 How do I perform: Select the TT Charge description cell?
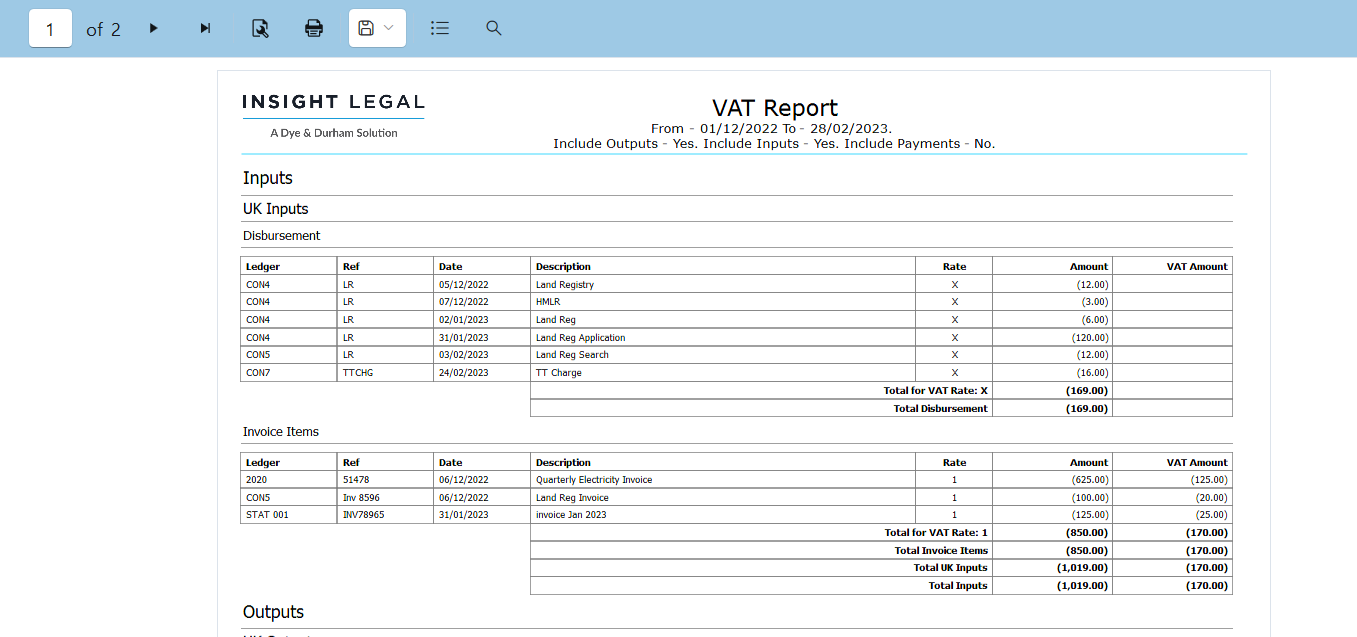point(723,372)
